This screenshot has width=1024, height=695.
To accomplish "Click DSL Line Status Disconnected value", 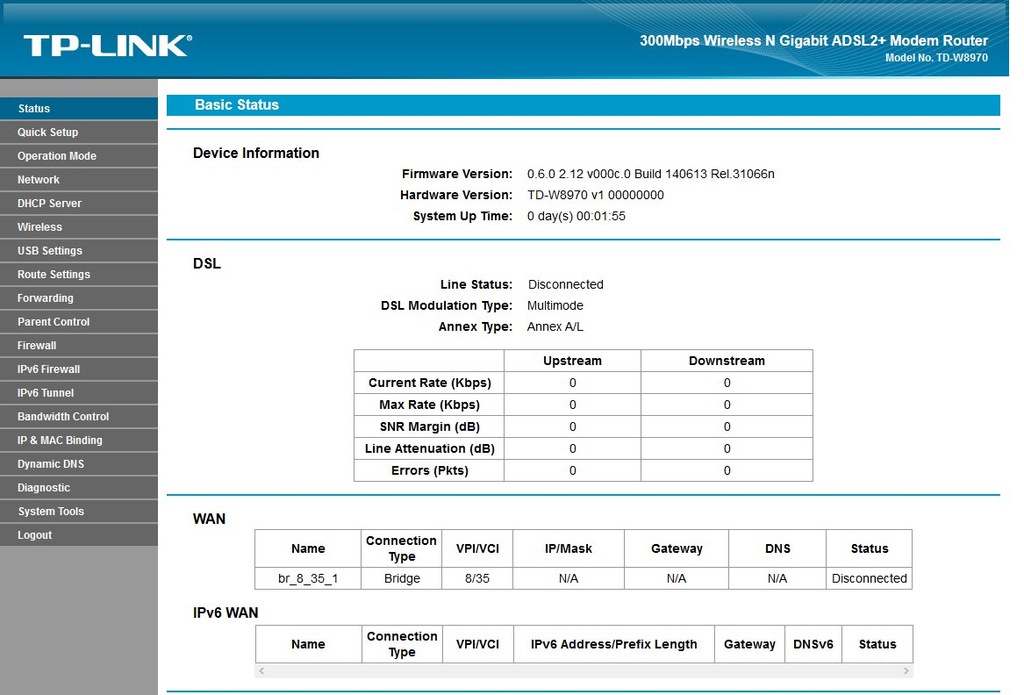I will tap(566, 285).
